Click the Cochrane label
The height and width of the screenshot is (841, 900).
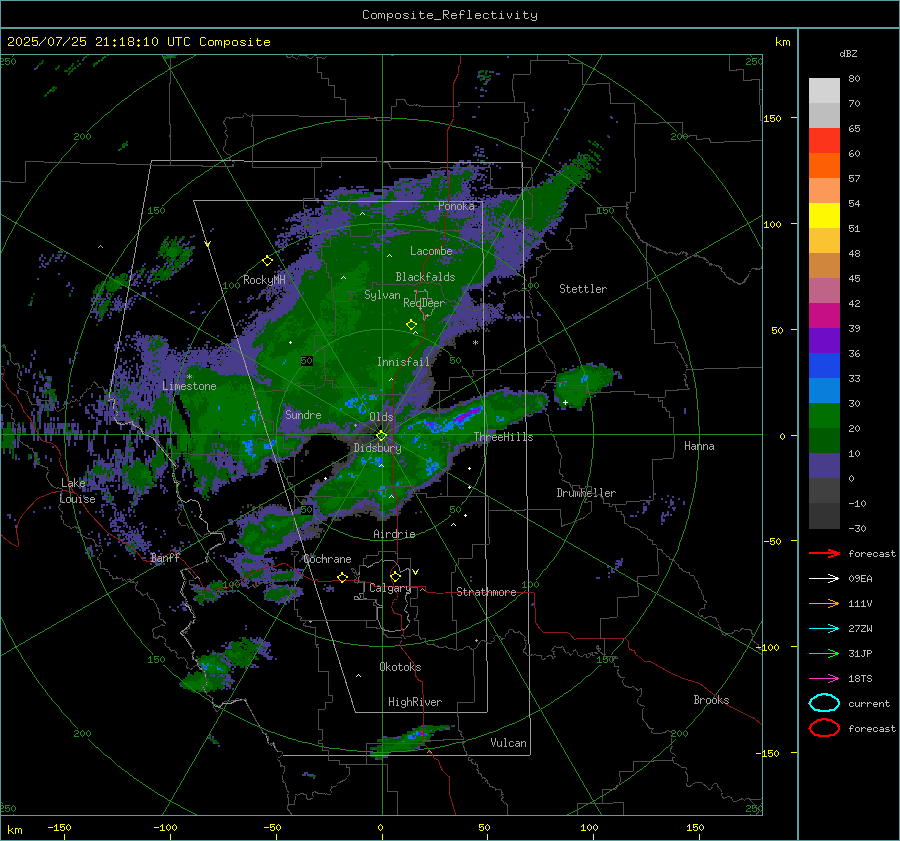327,559
